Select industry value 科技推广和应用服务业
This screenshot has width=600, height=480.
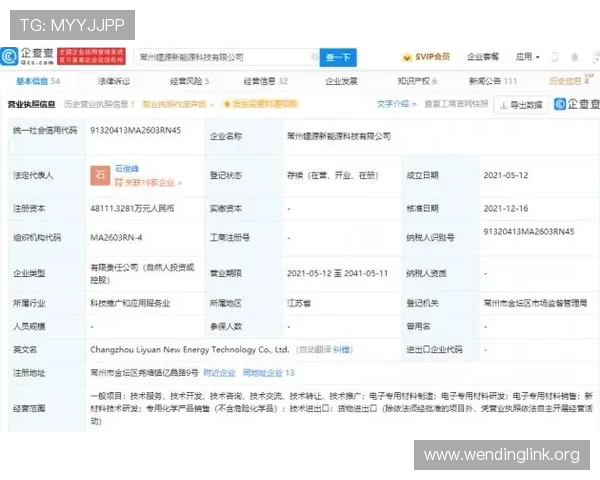click(130, 303)
